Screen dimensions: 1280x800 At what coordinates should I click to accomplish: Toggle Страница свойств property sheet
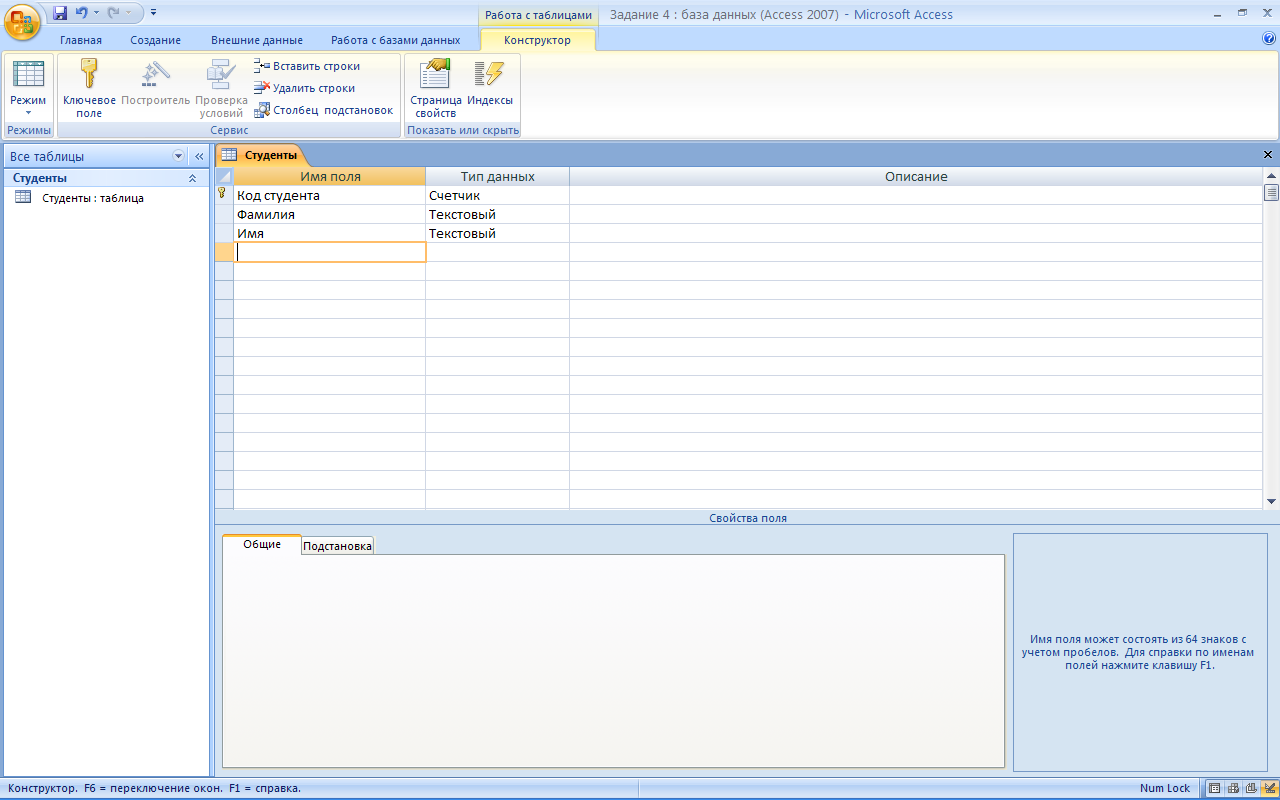[435, 88]
